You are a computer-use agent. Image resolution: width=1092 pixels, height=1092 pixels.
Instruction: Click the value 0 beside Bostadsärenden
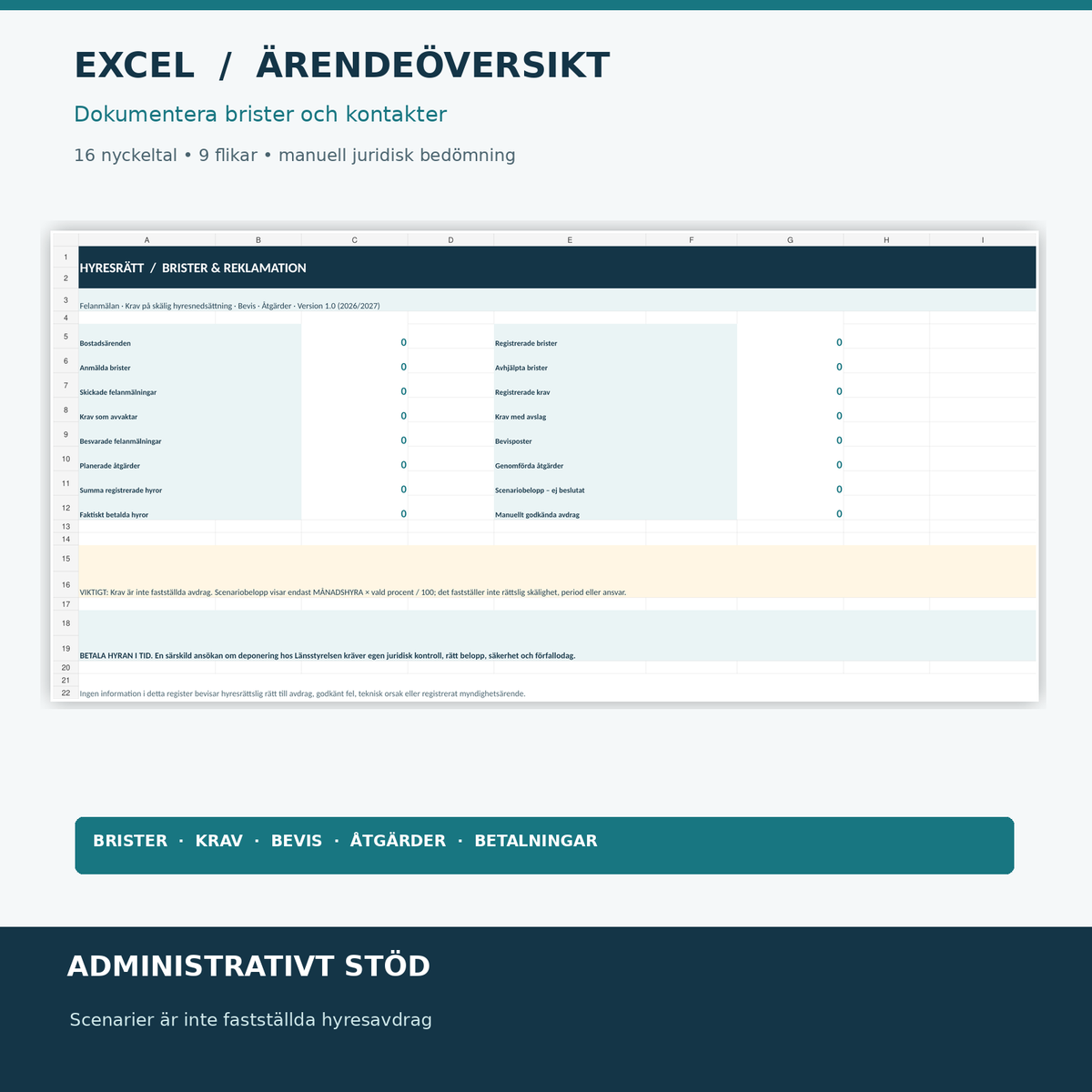click(x=403, y=343)
